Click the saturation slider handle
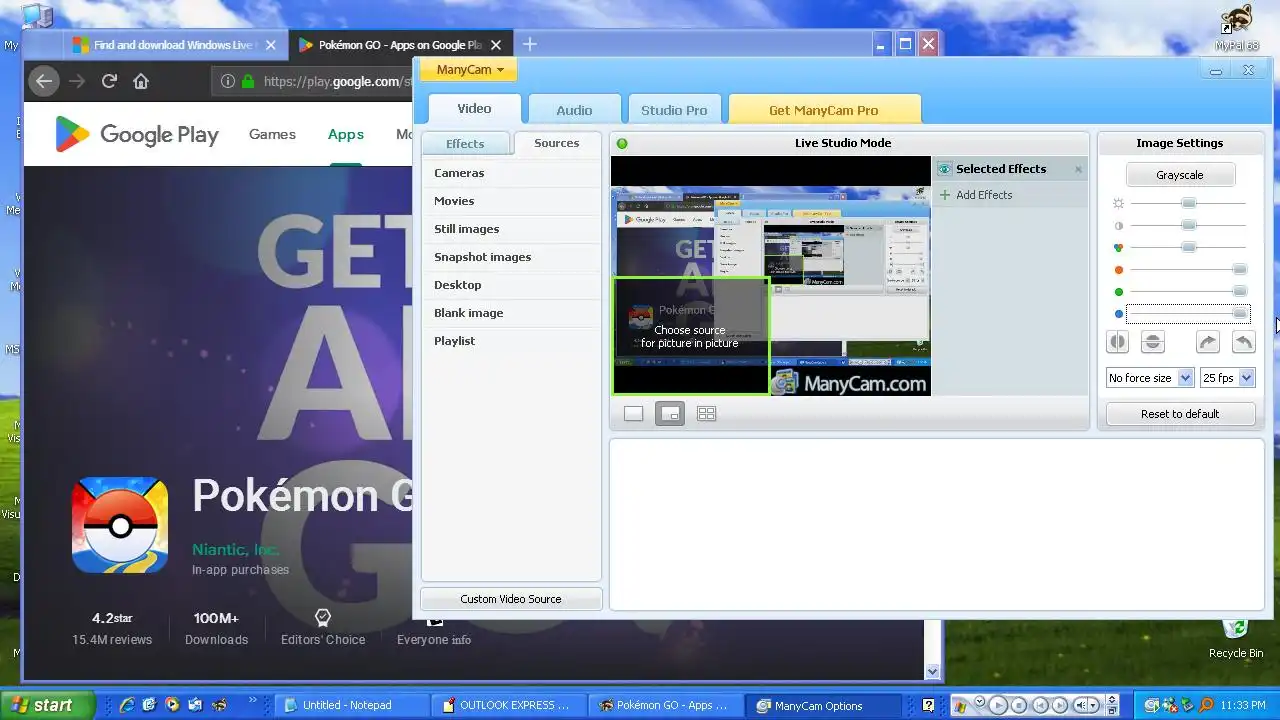Image resolution: width=1280 pixels, height=720 pixels. pyautogui.click(x=1188, y=247)
